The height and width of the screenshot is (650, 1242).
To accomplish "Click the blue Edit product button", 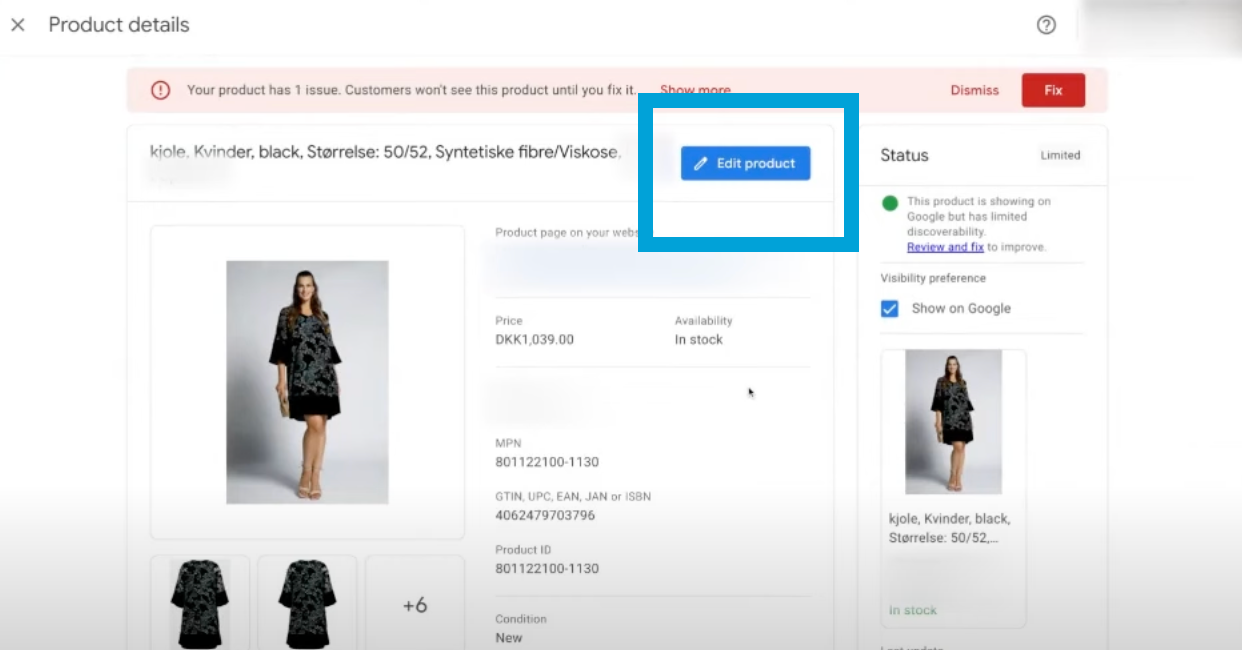I will click(x=746, y=163).
